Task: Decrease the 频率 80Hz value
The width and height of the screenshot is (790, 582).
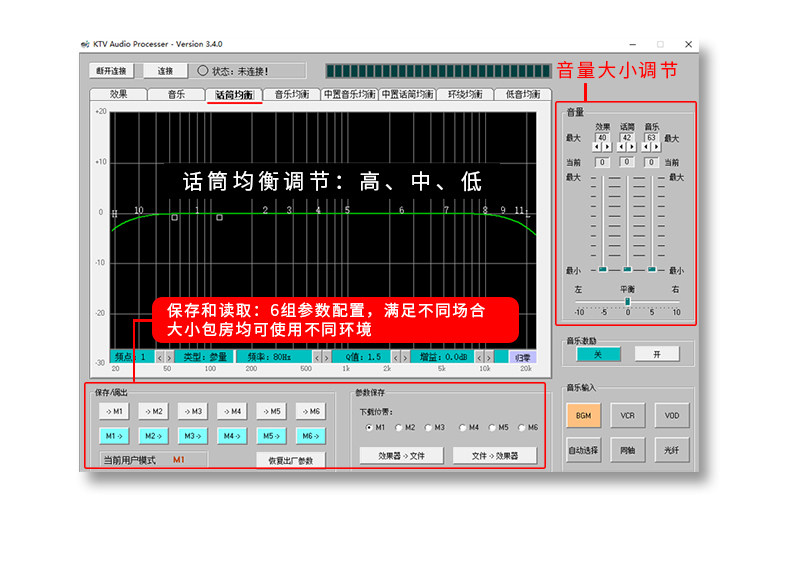Action: (317, 357)
